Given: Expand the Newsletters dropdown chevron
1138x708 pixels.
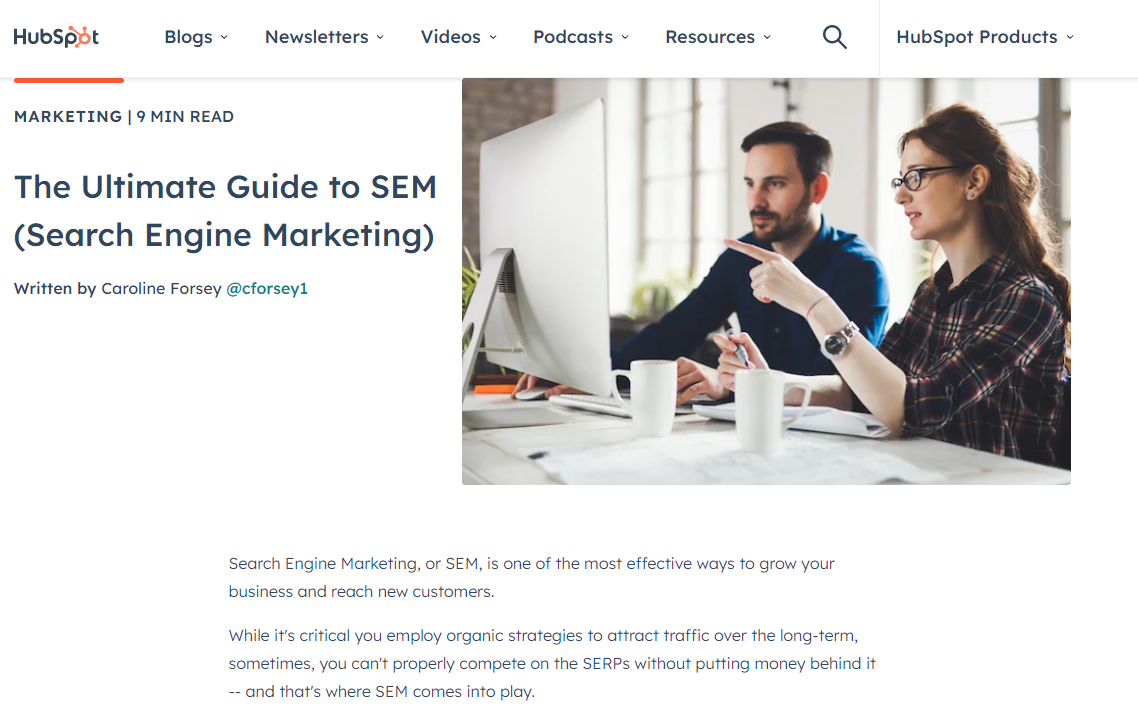Looking at the screenshot, I should pyautogui.click(x=380, y=37).
